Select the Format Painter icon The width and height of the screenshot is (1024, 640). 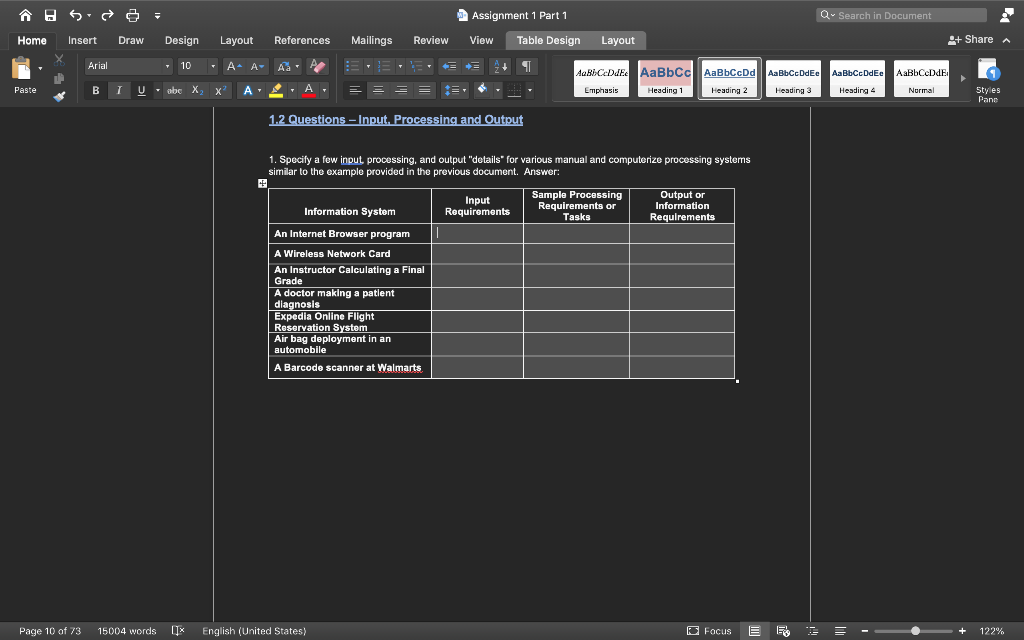tap(59, 98)
